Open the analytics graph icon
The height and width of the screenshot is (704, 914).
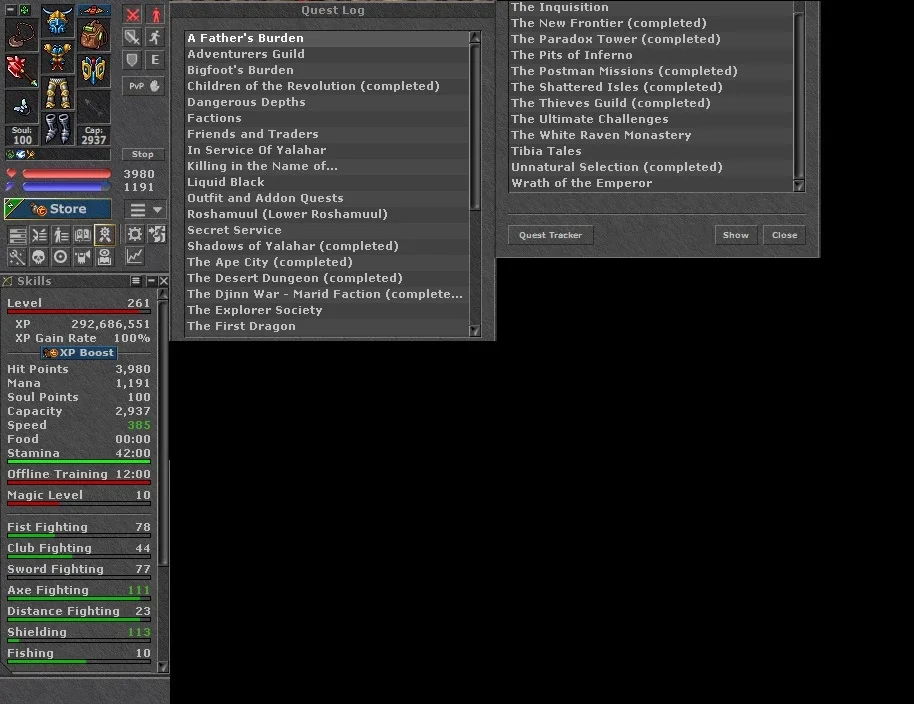(135, 256)
